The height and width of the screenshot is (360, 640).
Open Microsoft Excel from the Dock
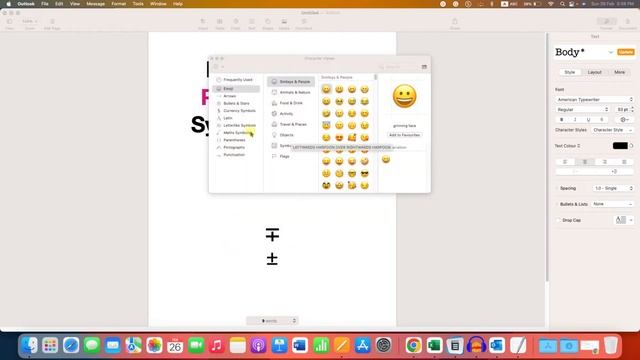tap(434, 346)
